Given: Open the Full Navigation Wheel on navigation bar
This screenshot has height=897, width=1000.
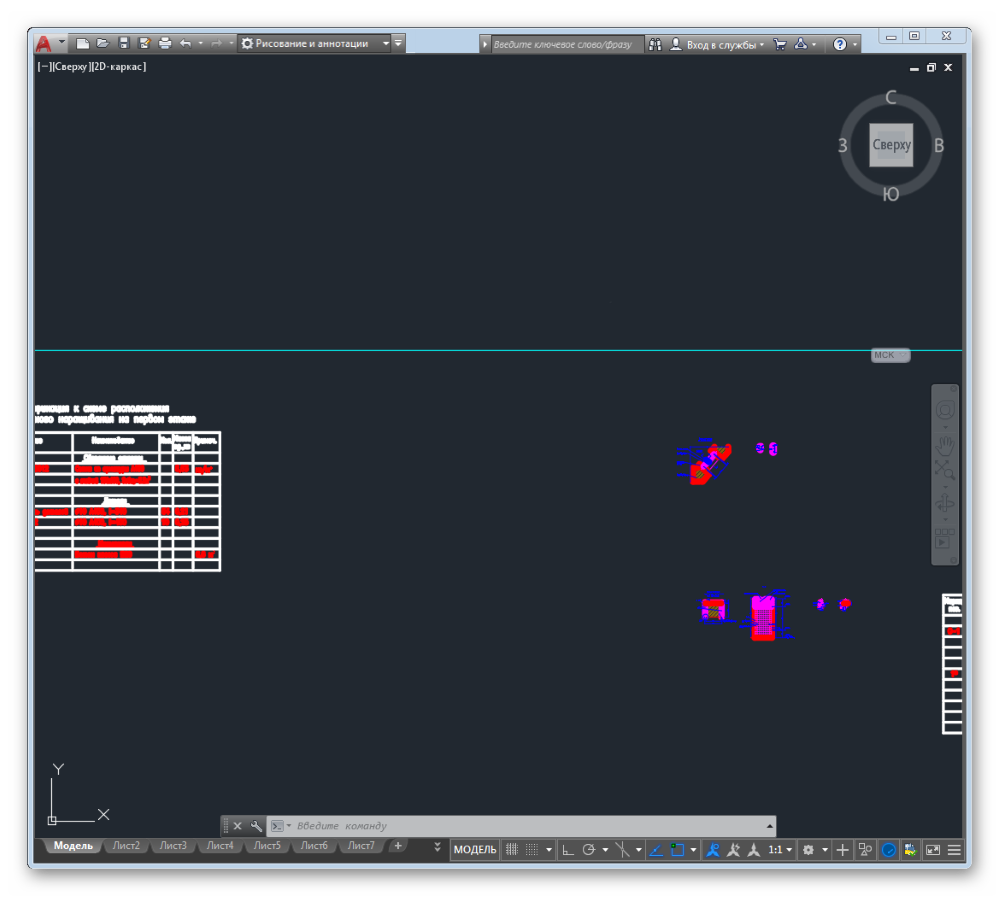Looking at the screenshot, I should pyautogui.click(x=945, y=410).
